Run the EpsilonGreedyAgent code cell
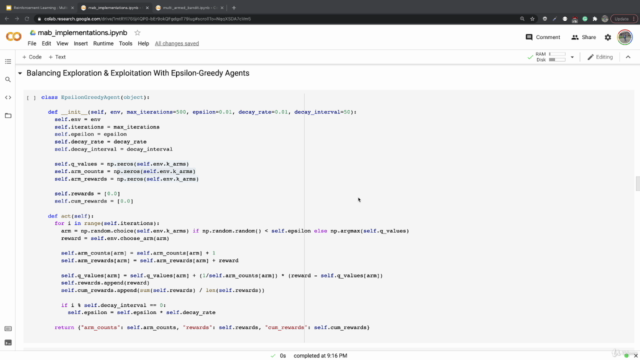640x360 pixels. [31, 98]
